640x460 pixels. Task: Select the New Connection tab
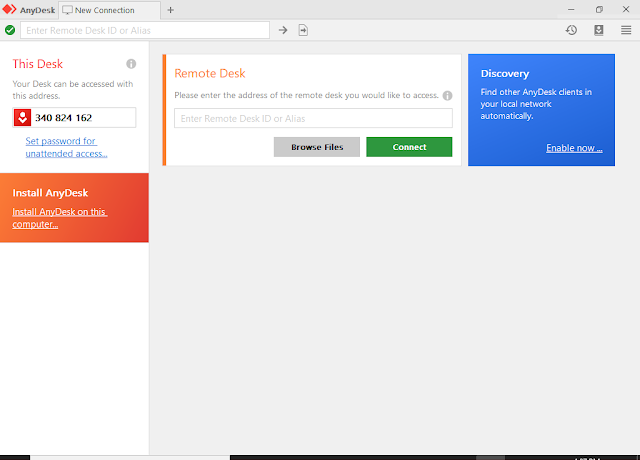(x=109, y=10)
